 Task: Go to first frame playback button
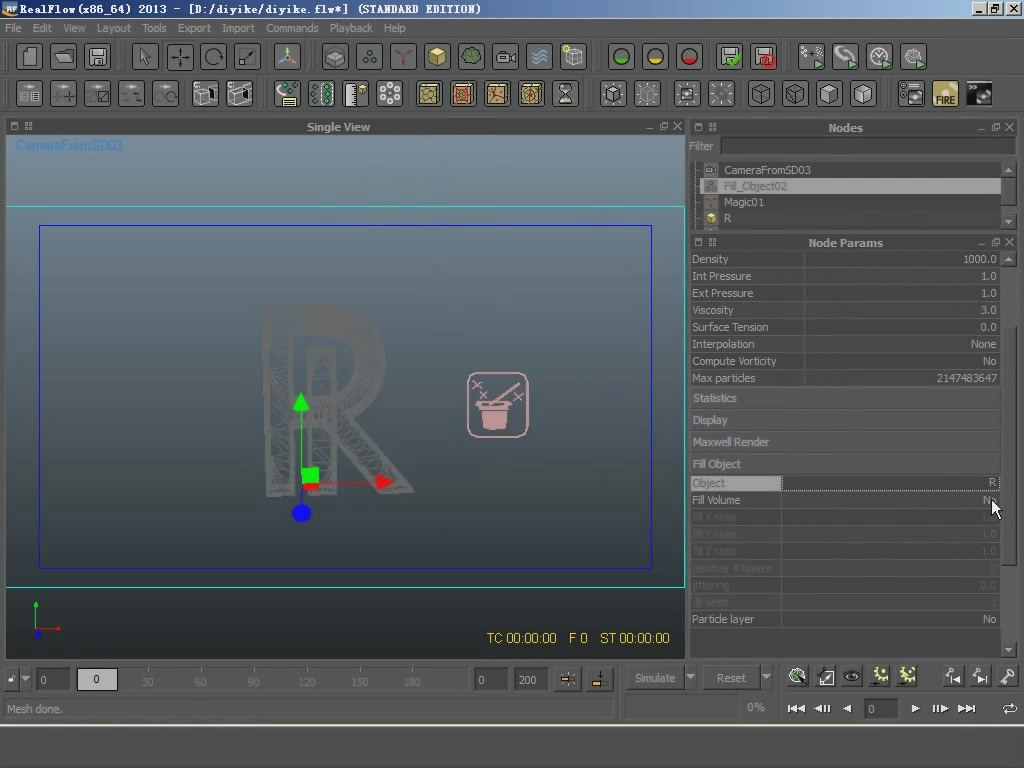[x=795, y=709]
